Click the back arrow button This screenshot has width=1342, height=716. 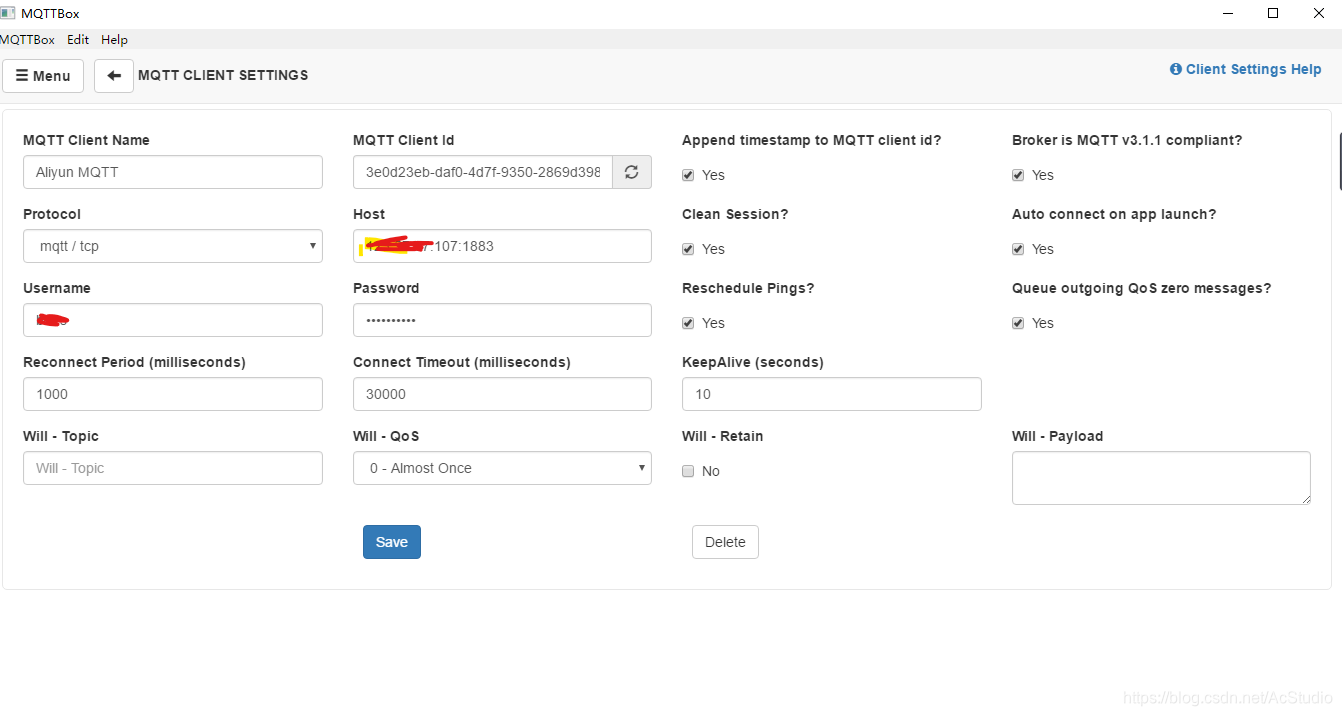pos(114,76)
